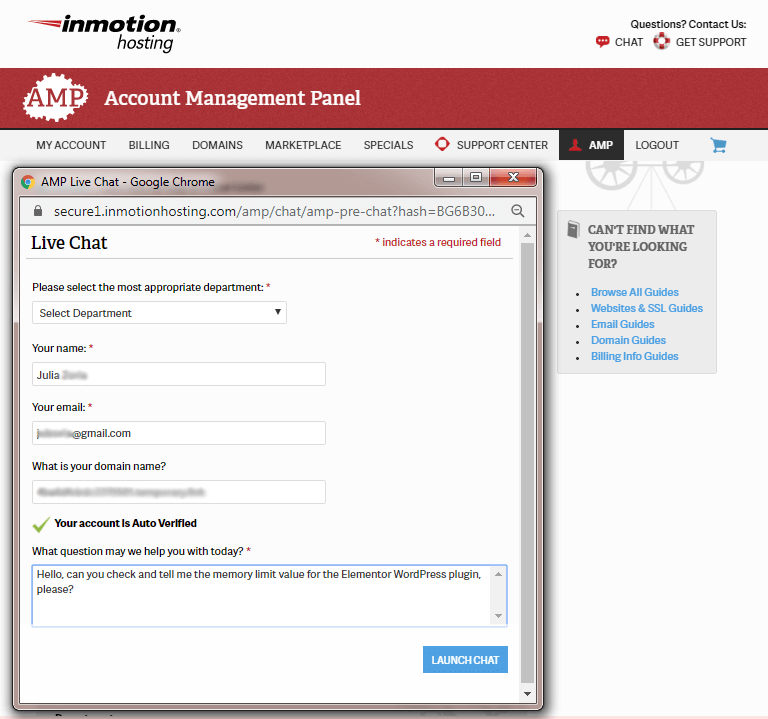Click the chat window vertical scrollbar

pos(528,463)
